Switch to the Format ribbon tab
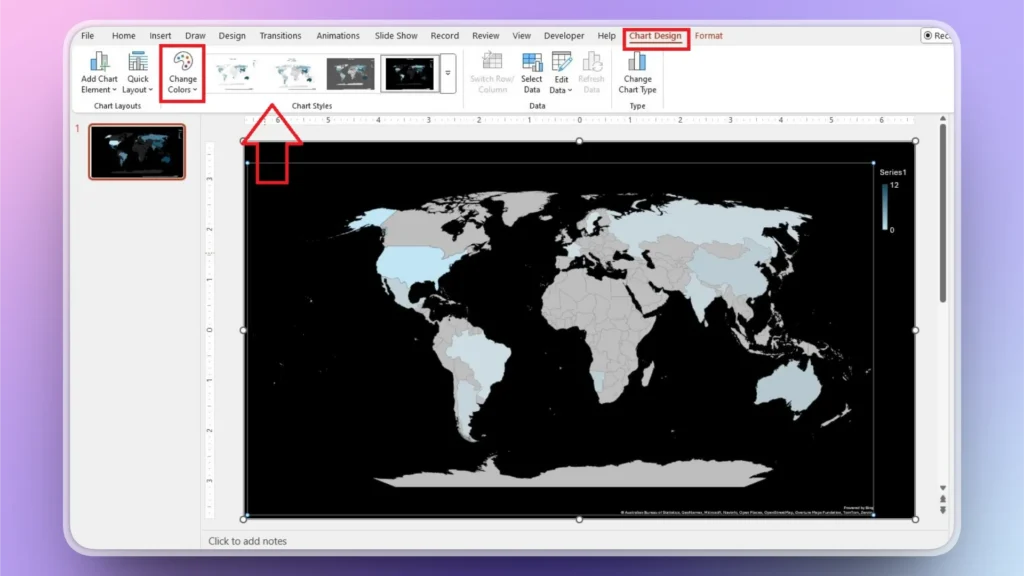The height and width of the screenshot is (576, 1024). [708, 35]
